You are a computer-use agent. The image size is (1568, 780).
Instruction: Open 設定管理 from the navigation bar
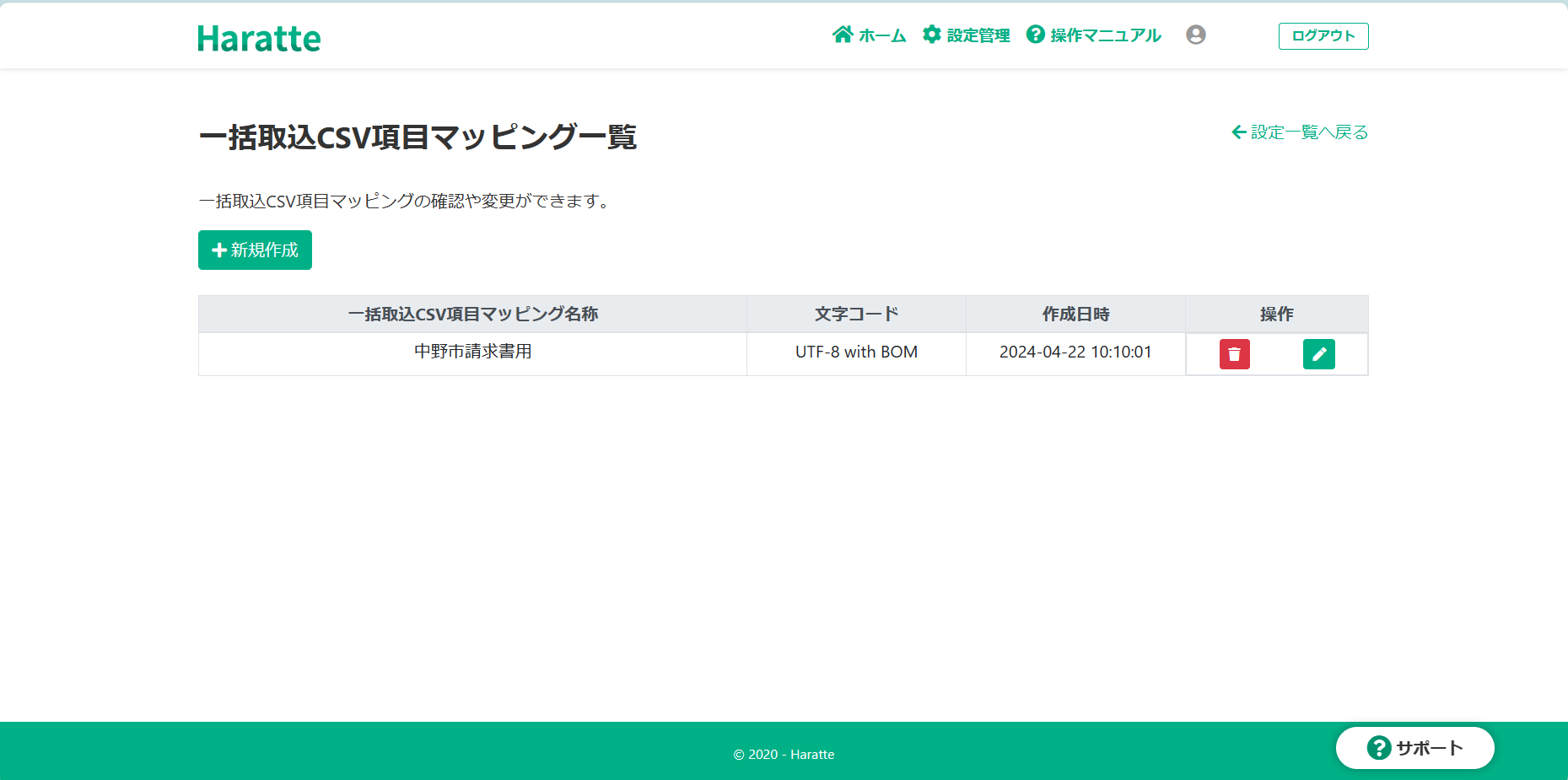966,35
